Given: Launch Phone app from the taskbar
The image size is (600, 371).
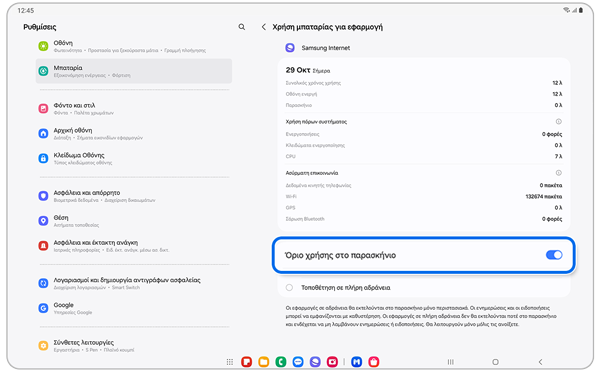Looking at the screenshot, I should click(x=281, y=362).
